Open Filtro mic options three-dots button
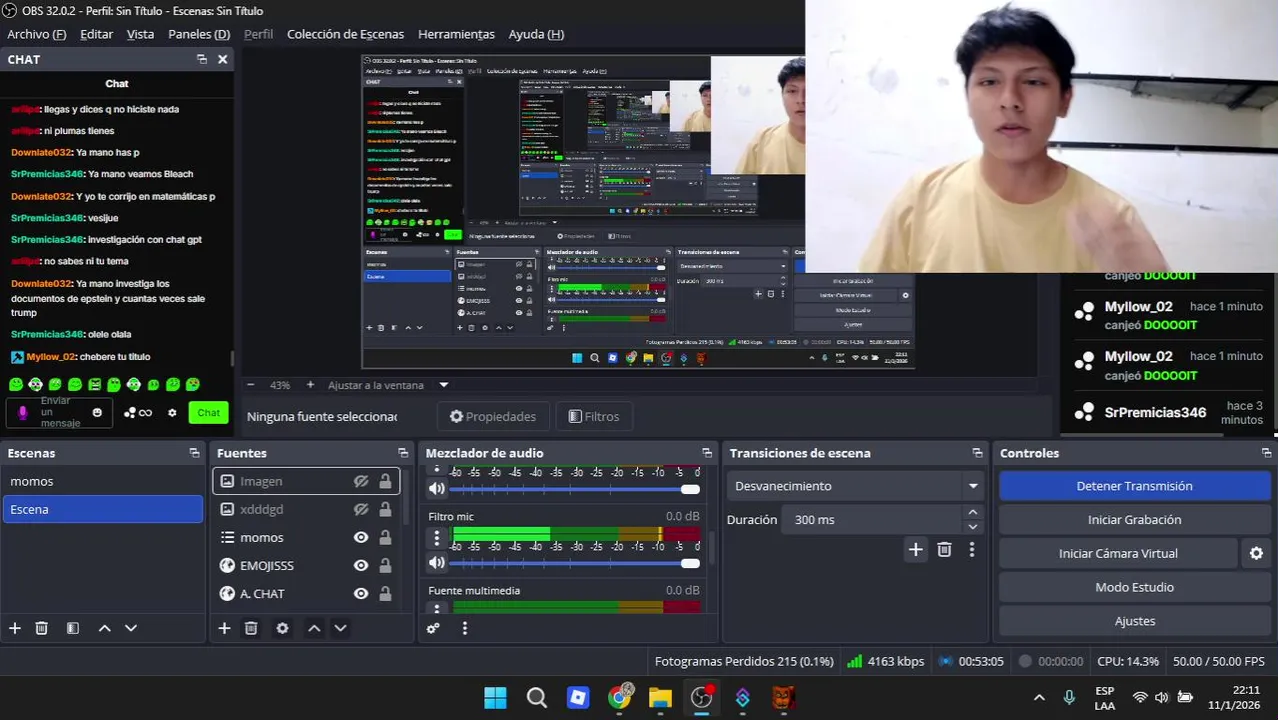Image resolution: width=1278 pixels, height=720 pixels. point(436,538)
